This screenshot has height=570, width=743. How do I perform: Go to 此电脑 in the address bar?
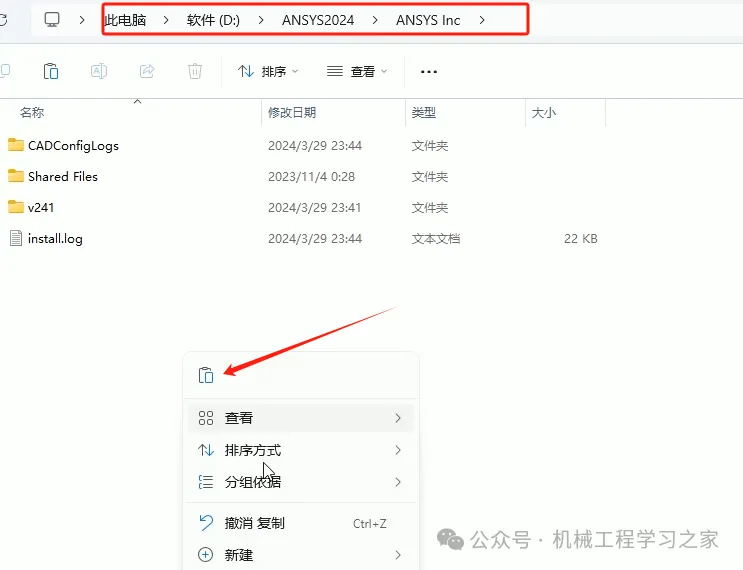click(x=126, y=20)
